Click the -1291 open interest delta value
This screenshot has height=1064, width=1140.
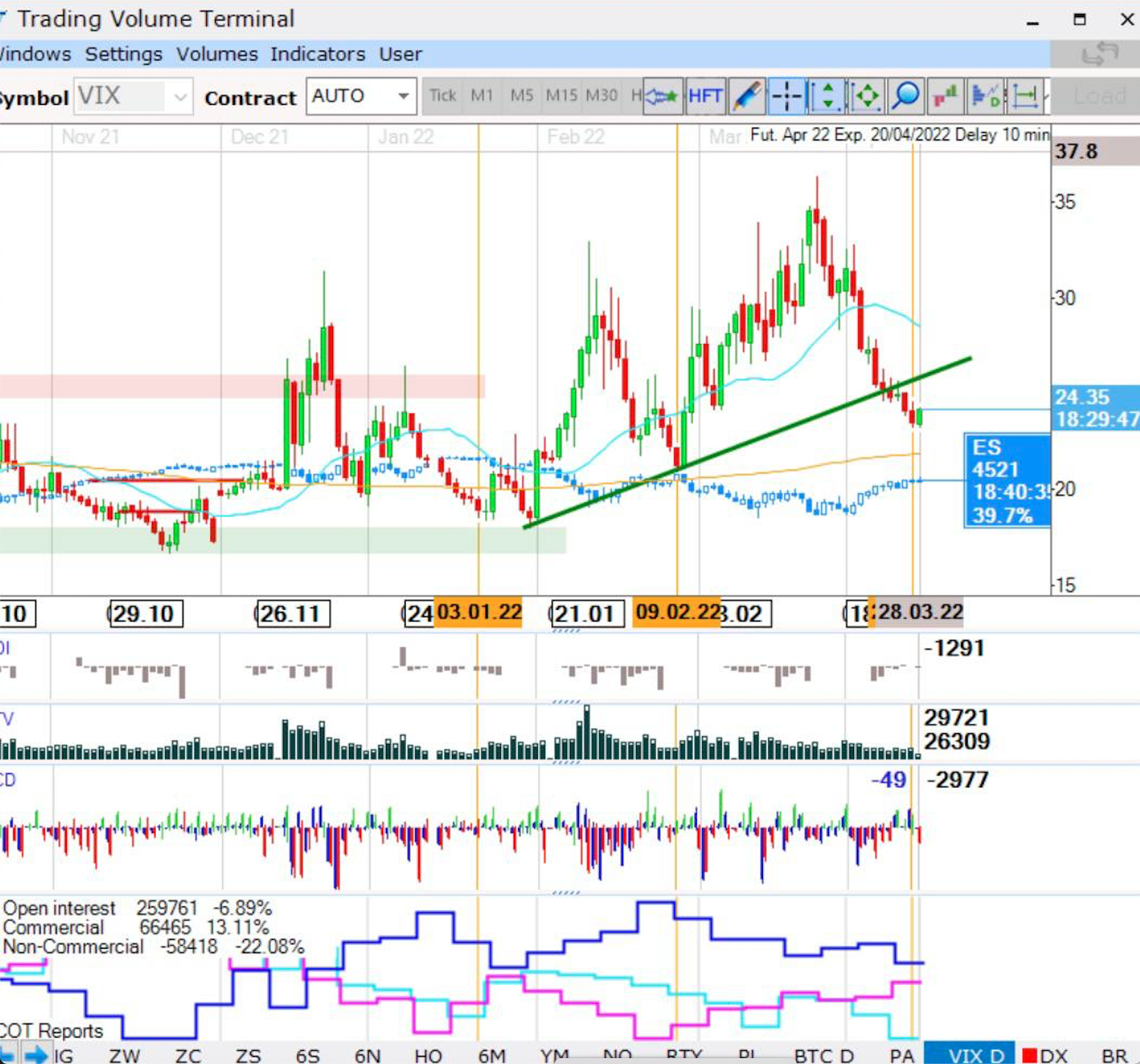point(954,649)
